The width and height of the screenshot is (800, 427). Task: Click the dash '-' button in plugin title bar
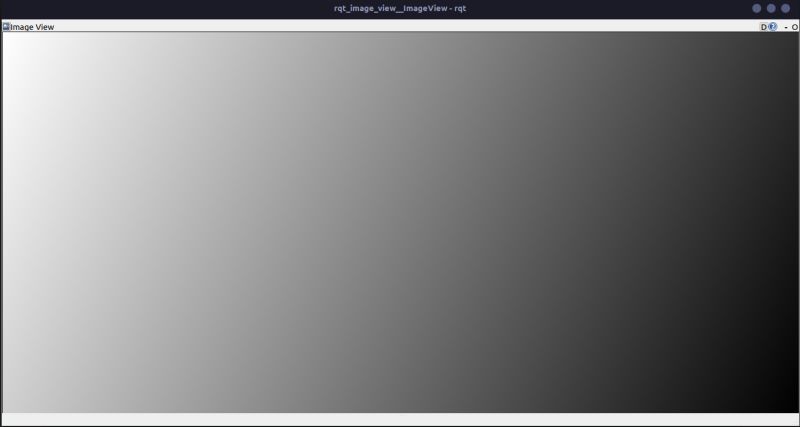click(x=786, y=27)
